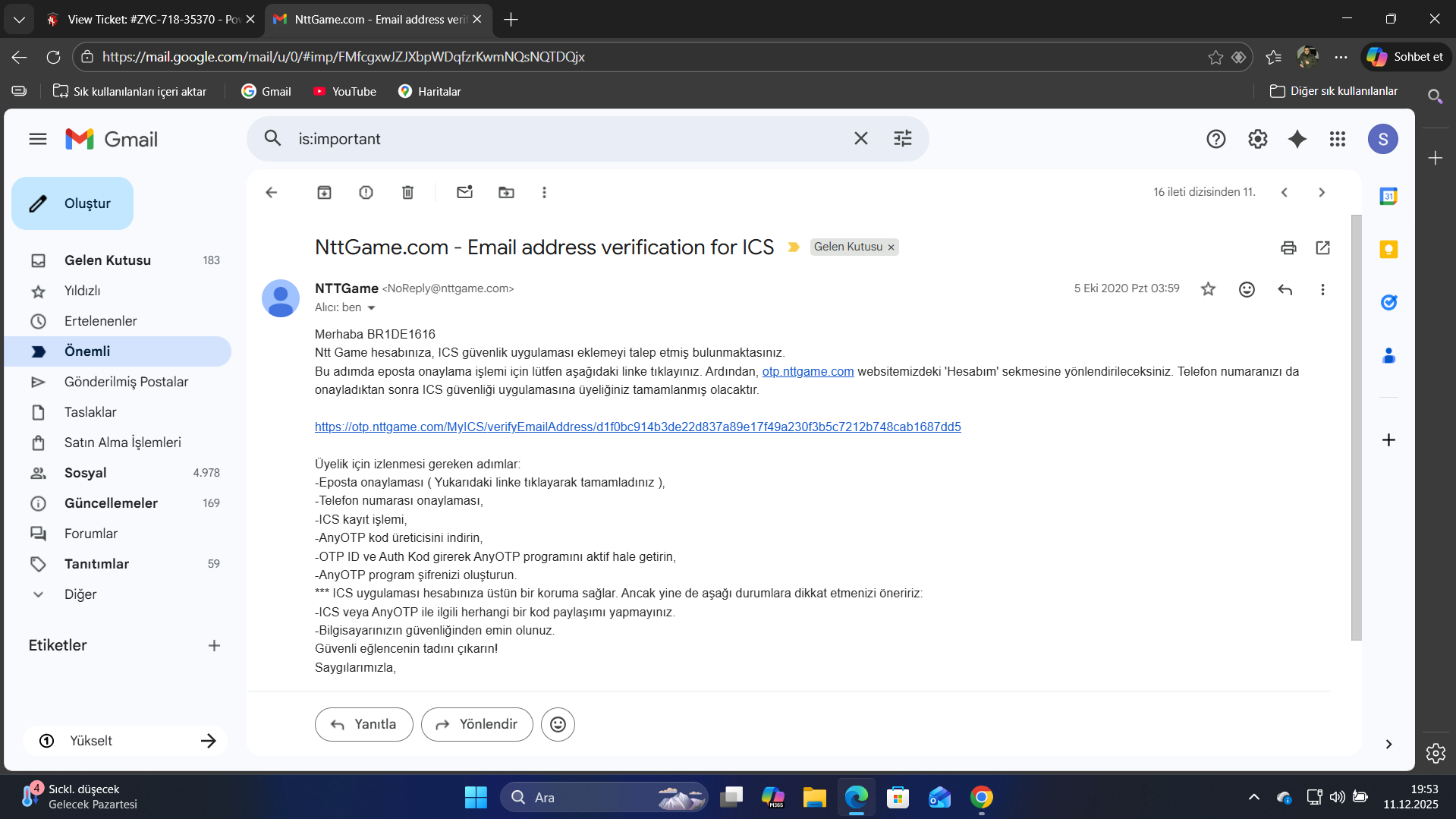Delete this email with trash icon
The image size is (1456, 819).
coord(407,193)
